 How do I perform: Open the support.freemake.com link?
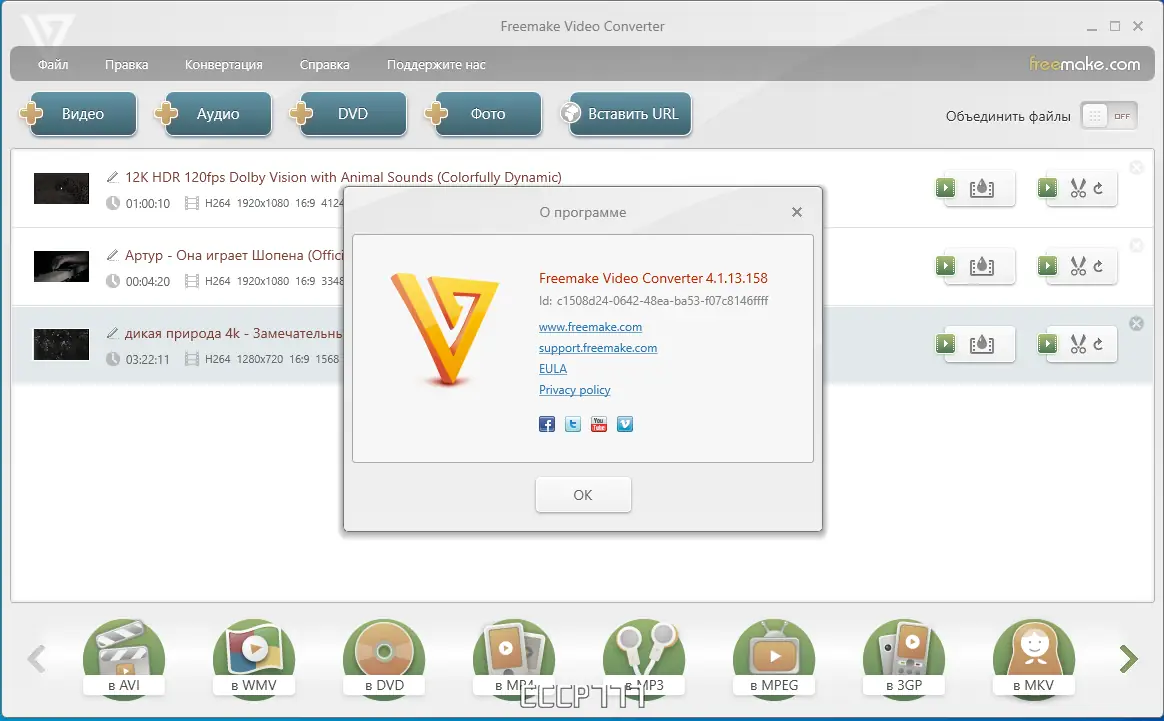pyautogui.click(x=598, y=348)
